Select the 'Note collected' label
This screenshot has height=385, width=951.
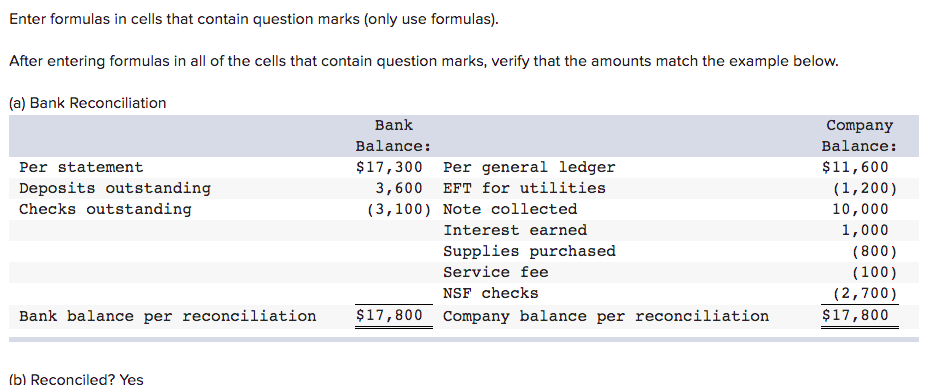pos(510,210)
